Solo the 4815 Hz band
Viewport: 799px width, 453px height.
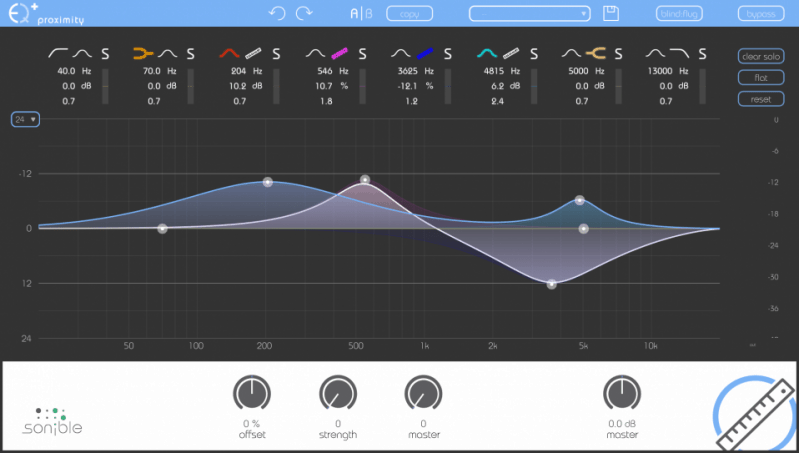[534, 54]
